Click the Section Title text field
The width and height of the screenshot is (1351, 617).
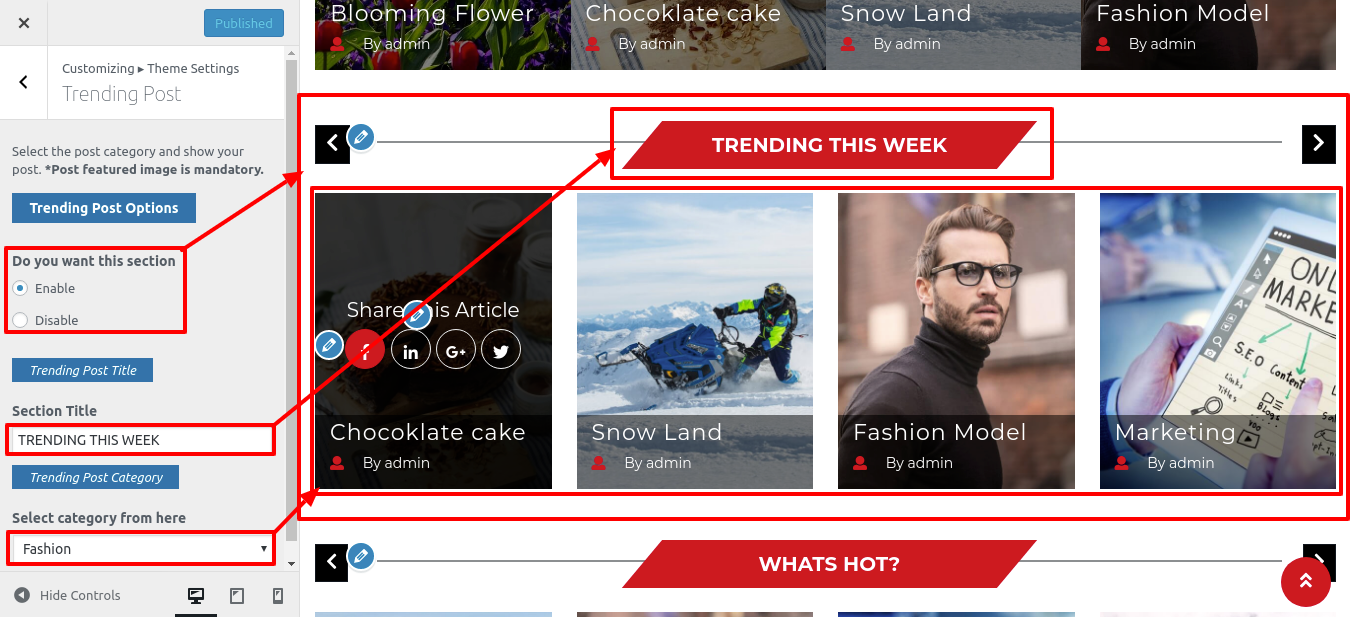[x=141, y=440]
